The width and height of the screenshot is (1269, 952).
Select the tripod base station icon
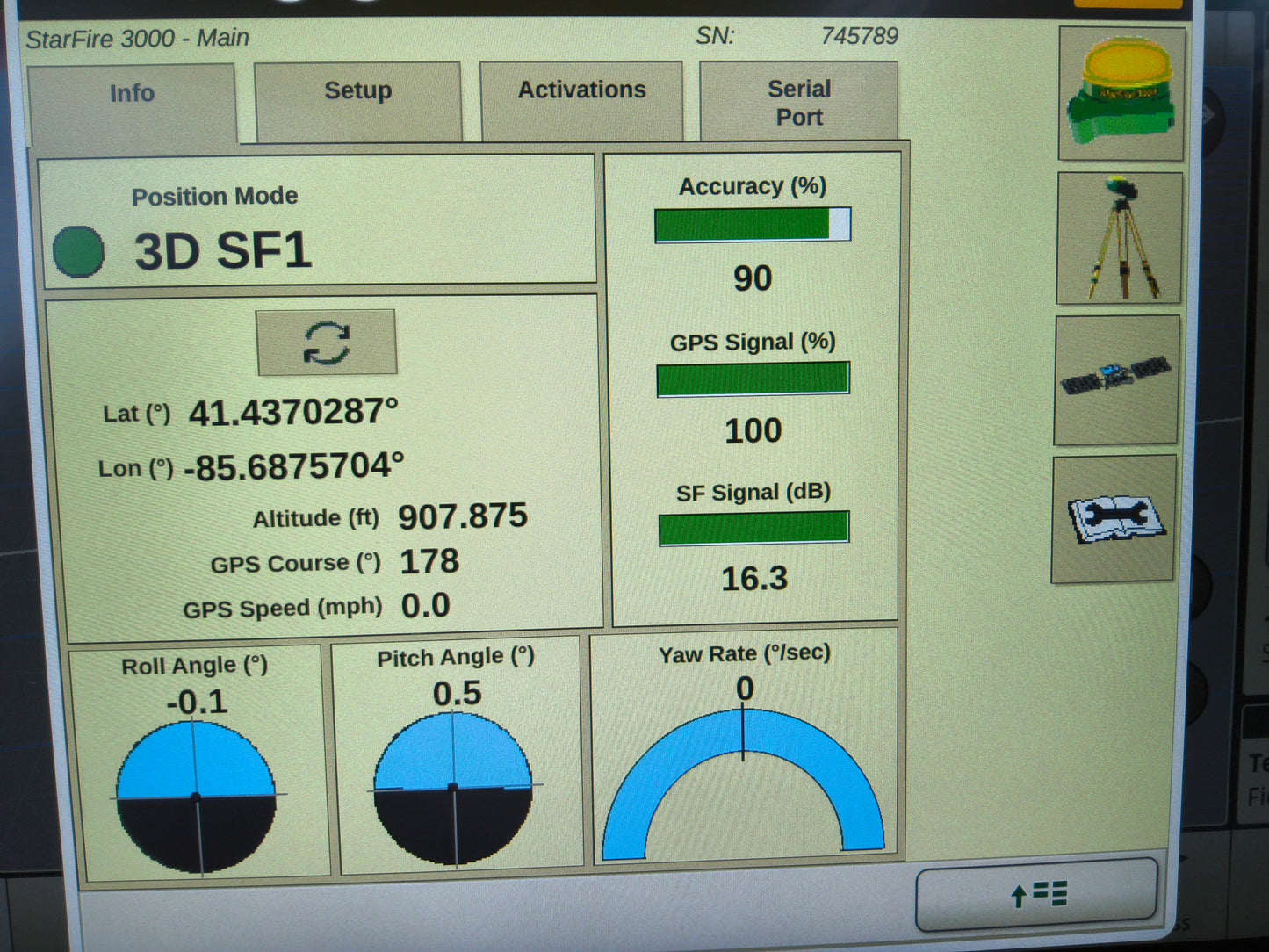click(x=1119, y=239)
